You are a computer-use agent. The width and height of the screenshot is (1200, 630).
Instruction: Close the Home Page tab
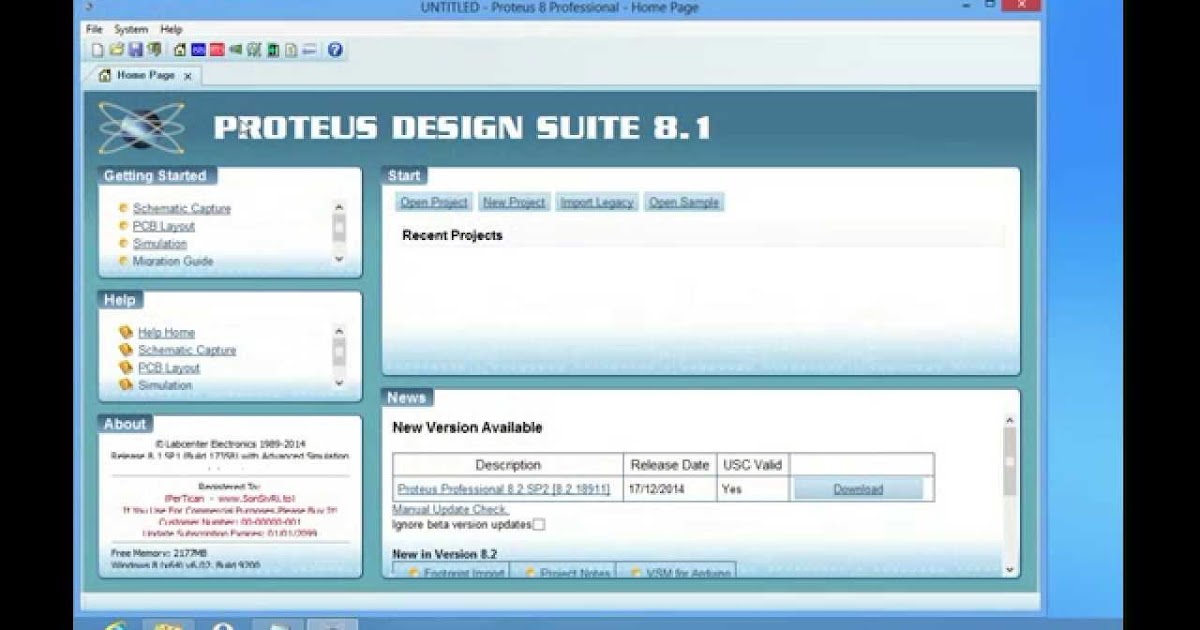pos(188,75)
